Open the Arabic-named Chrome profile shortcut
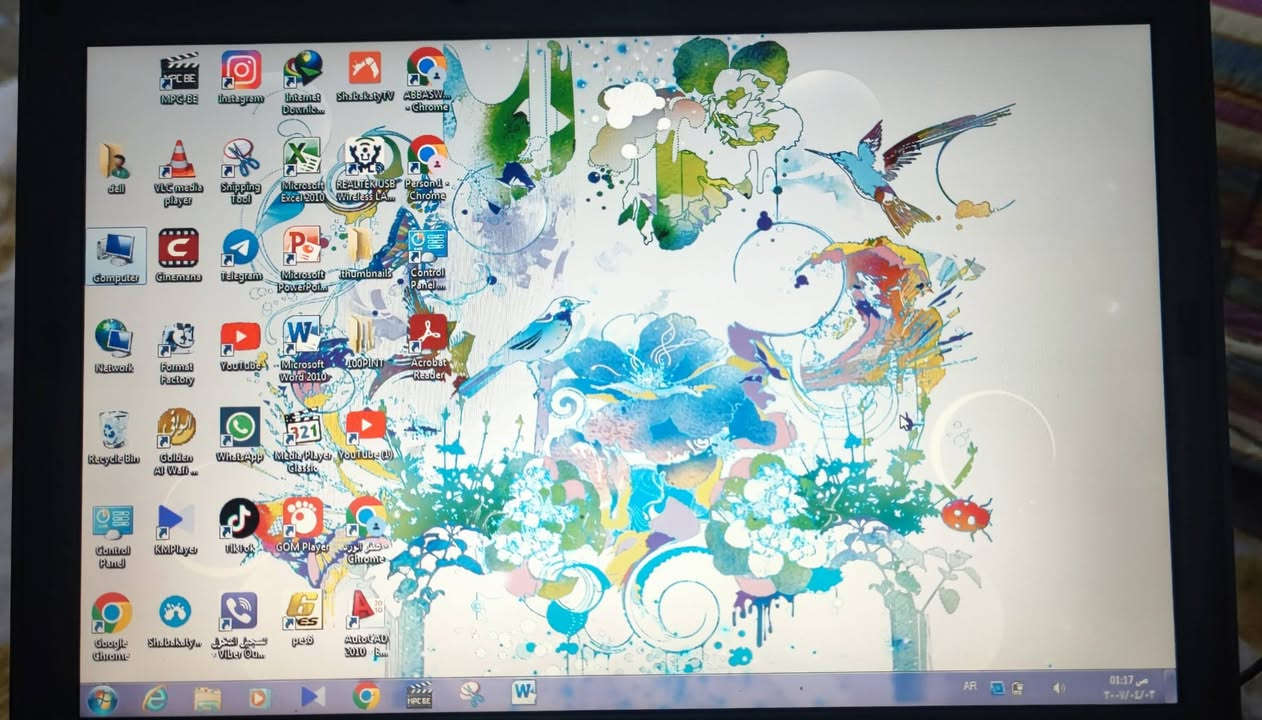The height and width of the screenshot is (720, 1262). coord(366,530)
